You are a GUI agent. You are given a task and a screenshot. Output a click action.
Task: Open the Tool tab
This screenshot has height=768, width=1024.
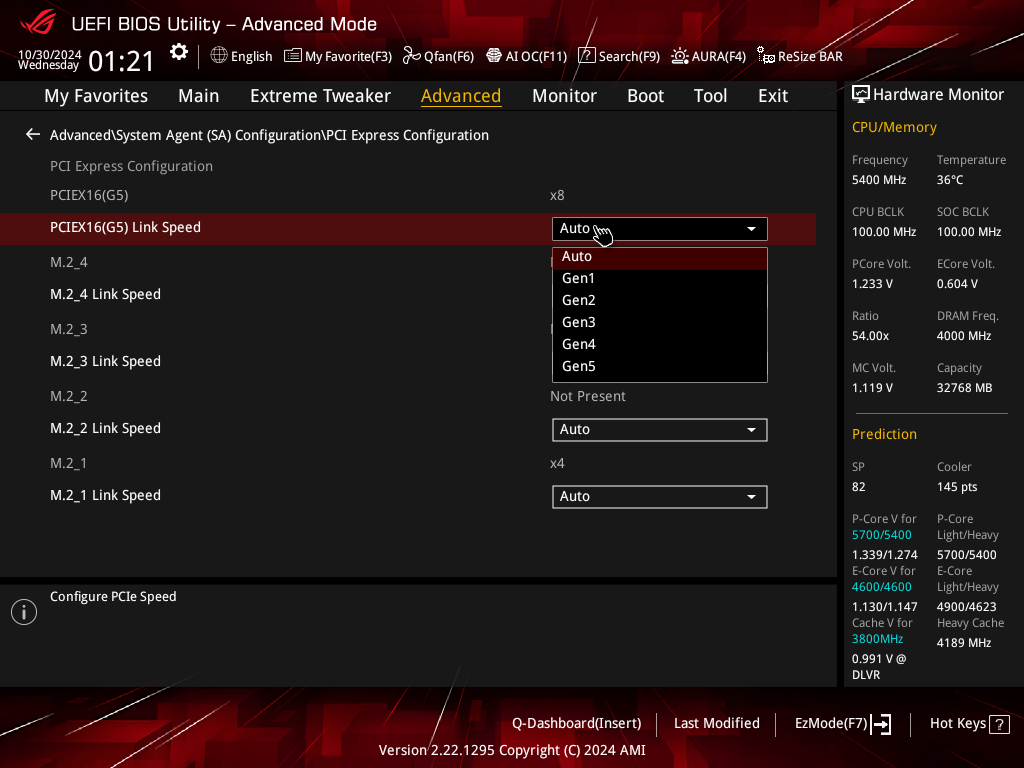[x=711, y=96]
